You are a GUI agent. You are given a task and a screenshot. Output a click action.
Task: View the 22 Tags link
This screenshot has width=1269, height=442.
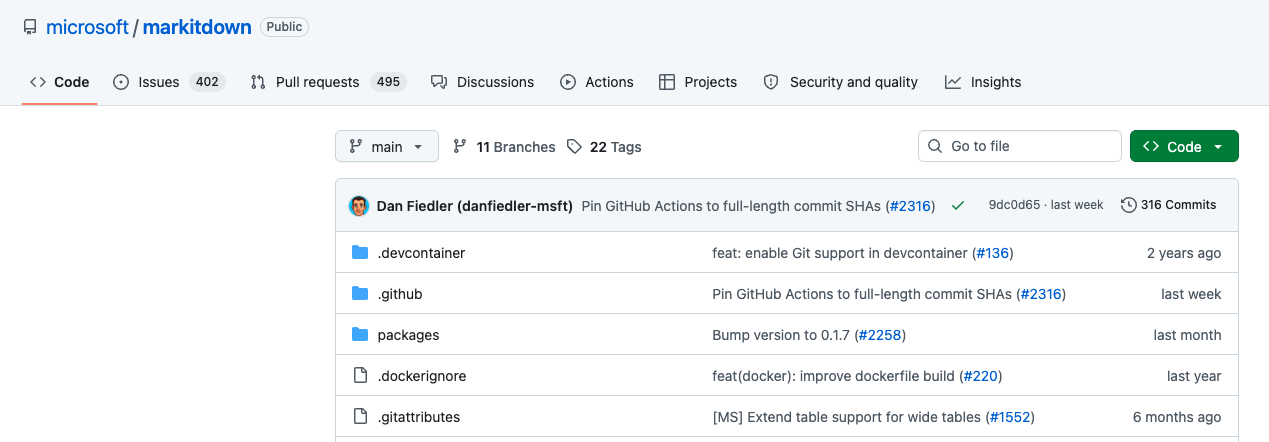604,147
